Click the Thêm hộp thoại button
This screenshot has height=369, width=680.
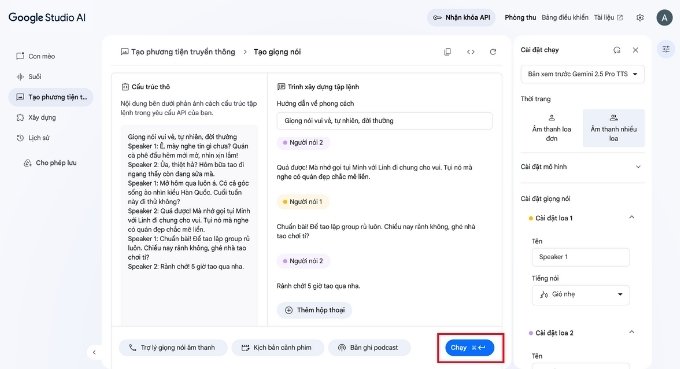(314, 310)
